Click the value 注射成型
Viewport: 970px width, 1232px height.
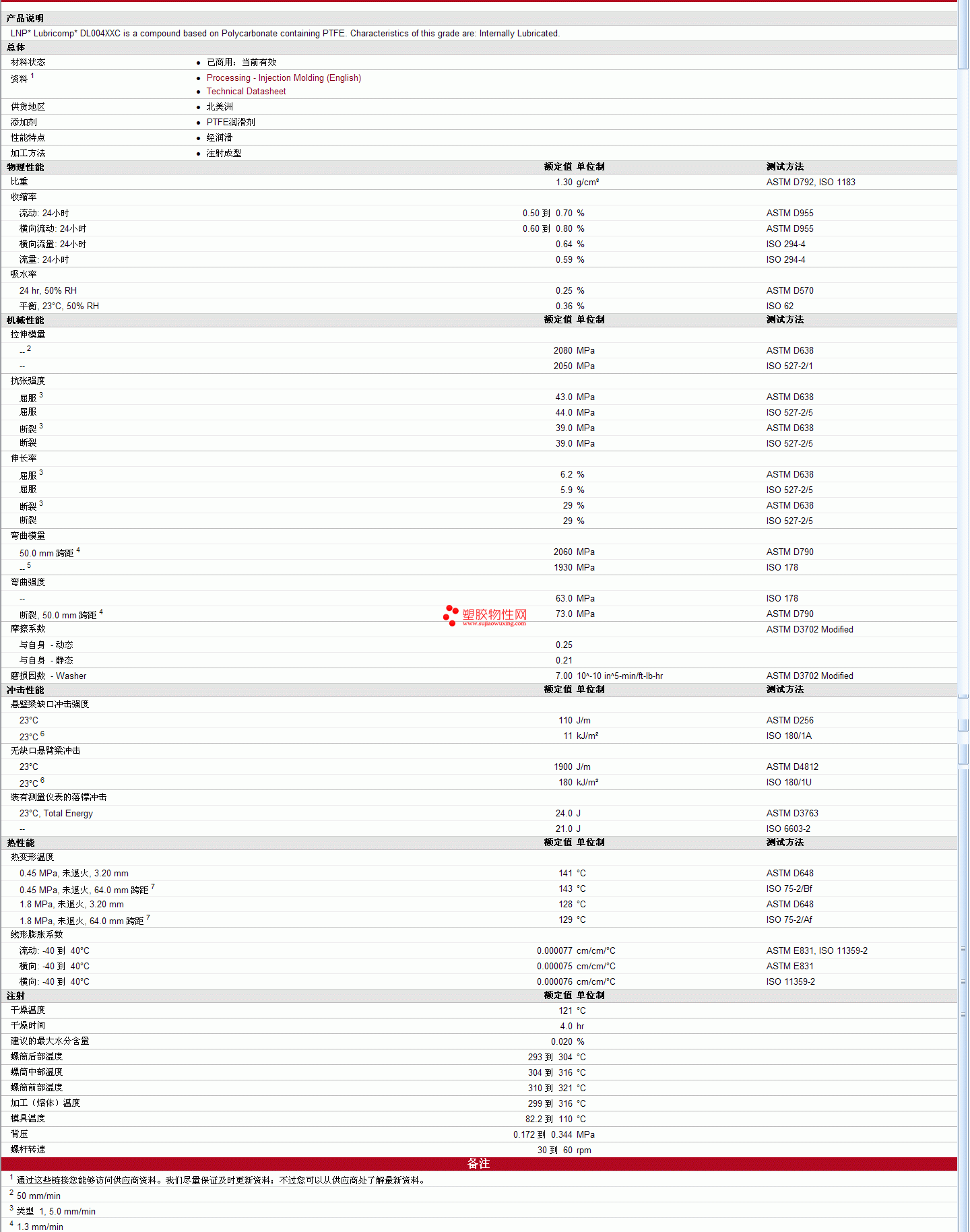click(224, 153)
